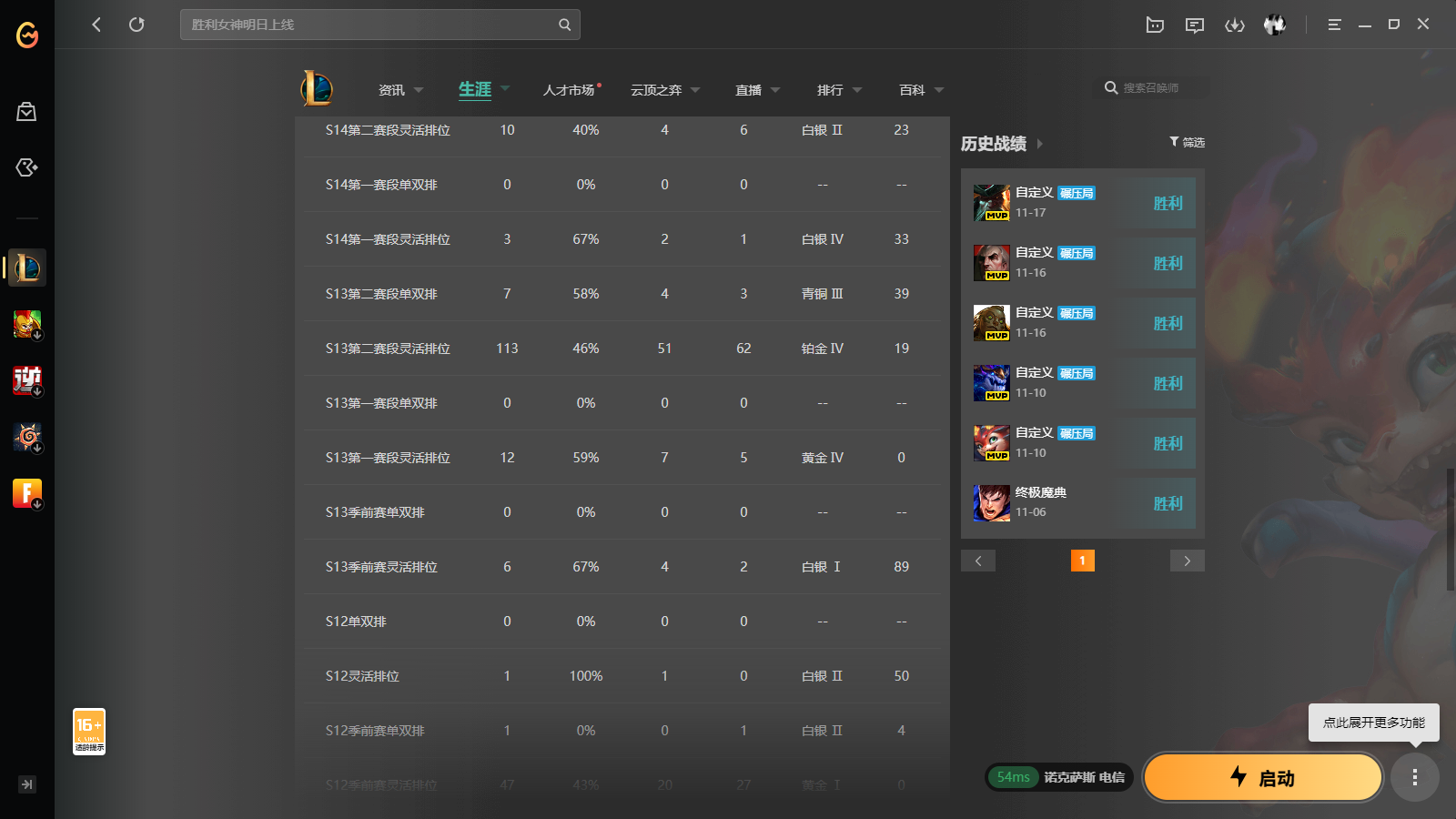The width and height of the screenshot is (1456, 819).
Task: Click the 启动 launch button
Action: pos(1263,777)
